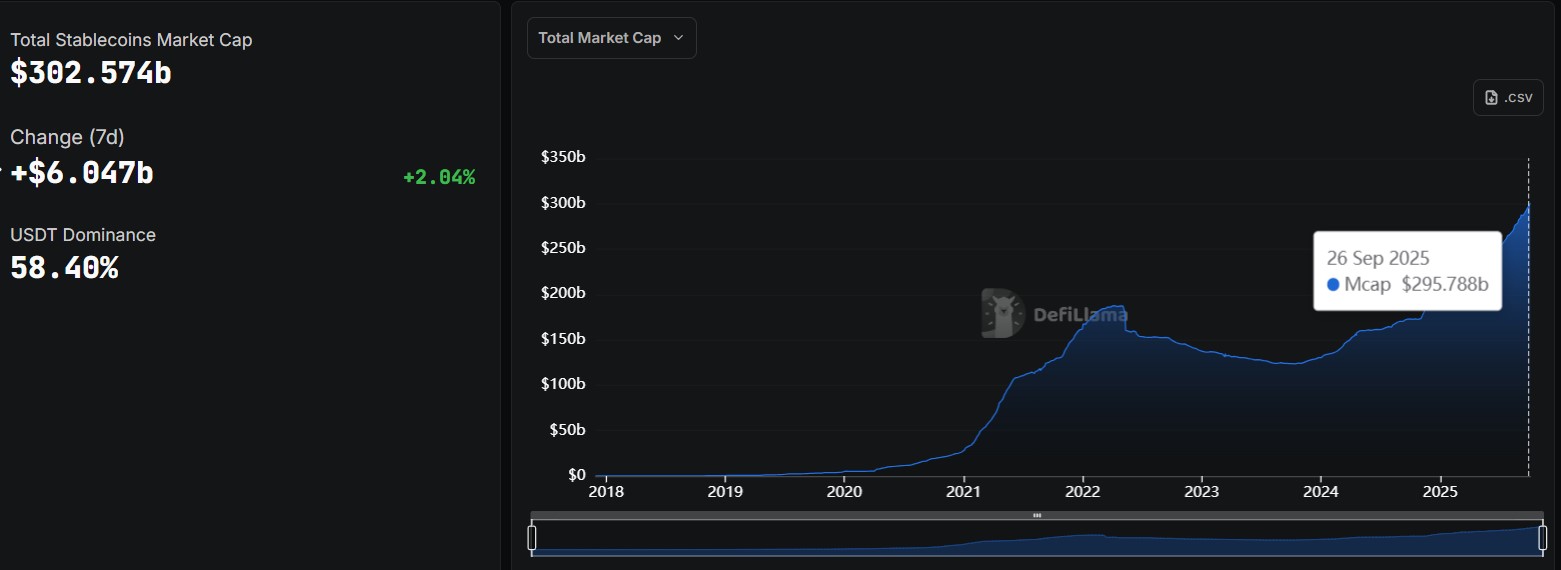This screenshot has width=1561, height=570.
Task: Download chart data via .csv button
Action: (1508, 98)
